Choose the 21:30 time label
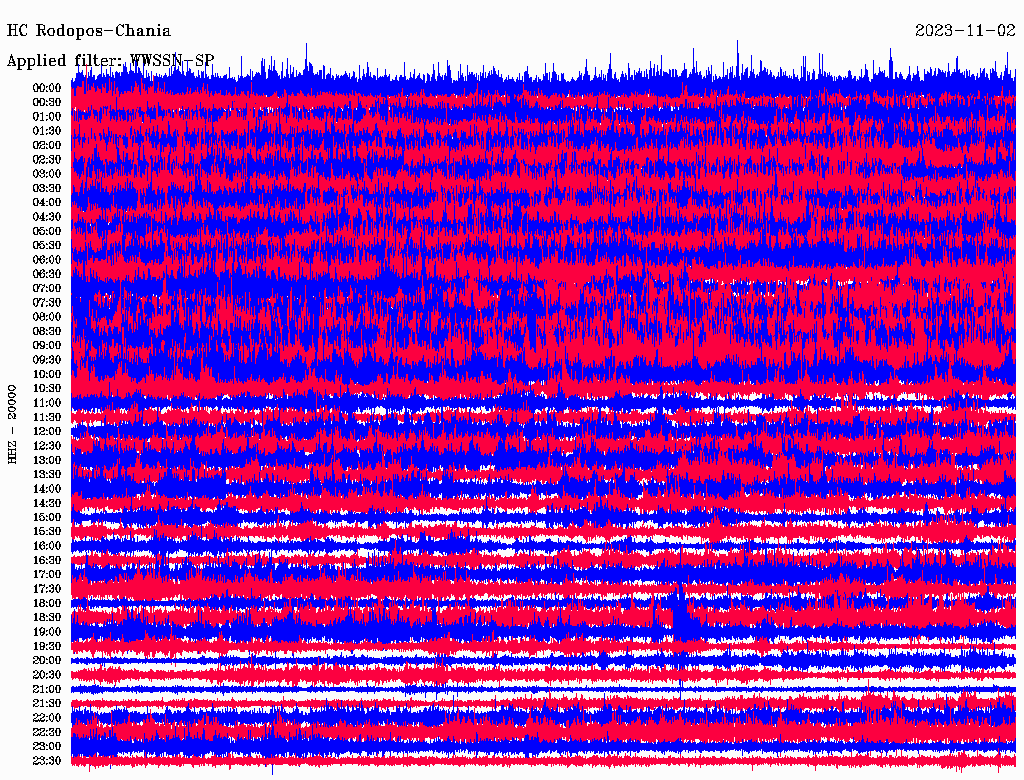This screenshot has width=1024, height=780. tap(47, 704)
